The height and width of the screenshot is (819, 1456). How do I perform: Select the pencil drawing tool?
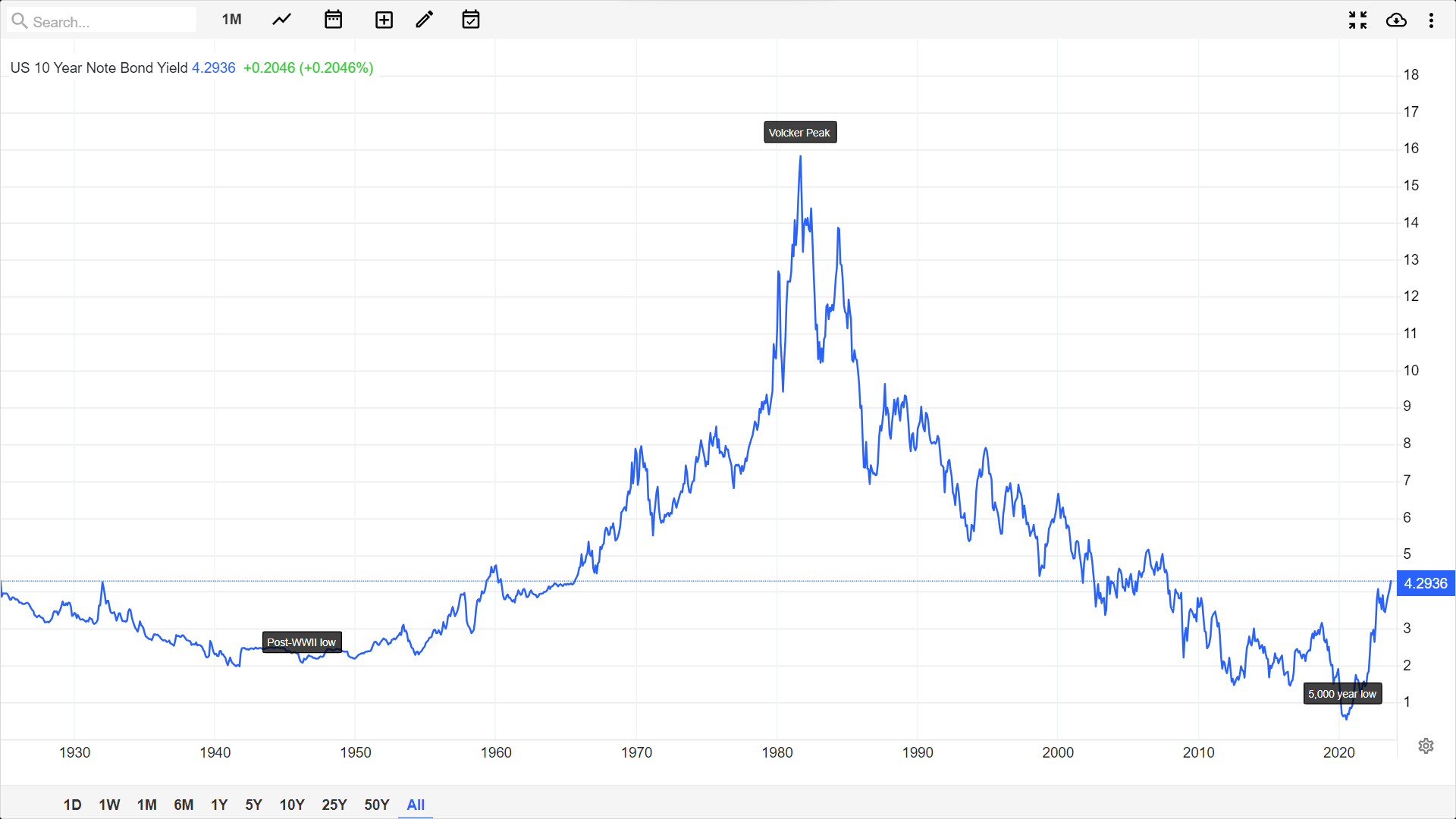tap(425, 20)
